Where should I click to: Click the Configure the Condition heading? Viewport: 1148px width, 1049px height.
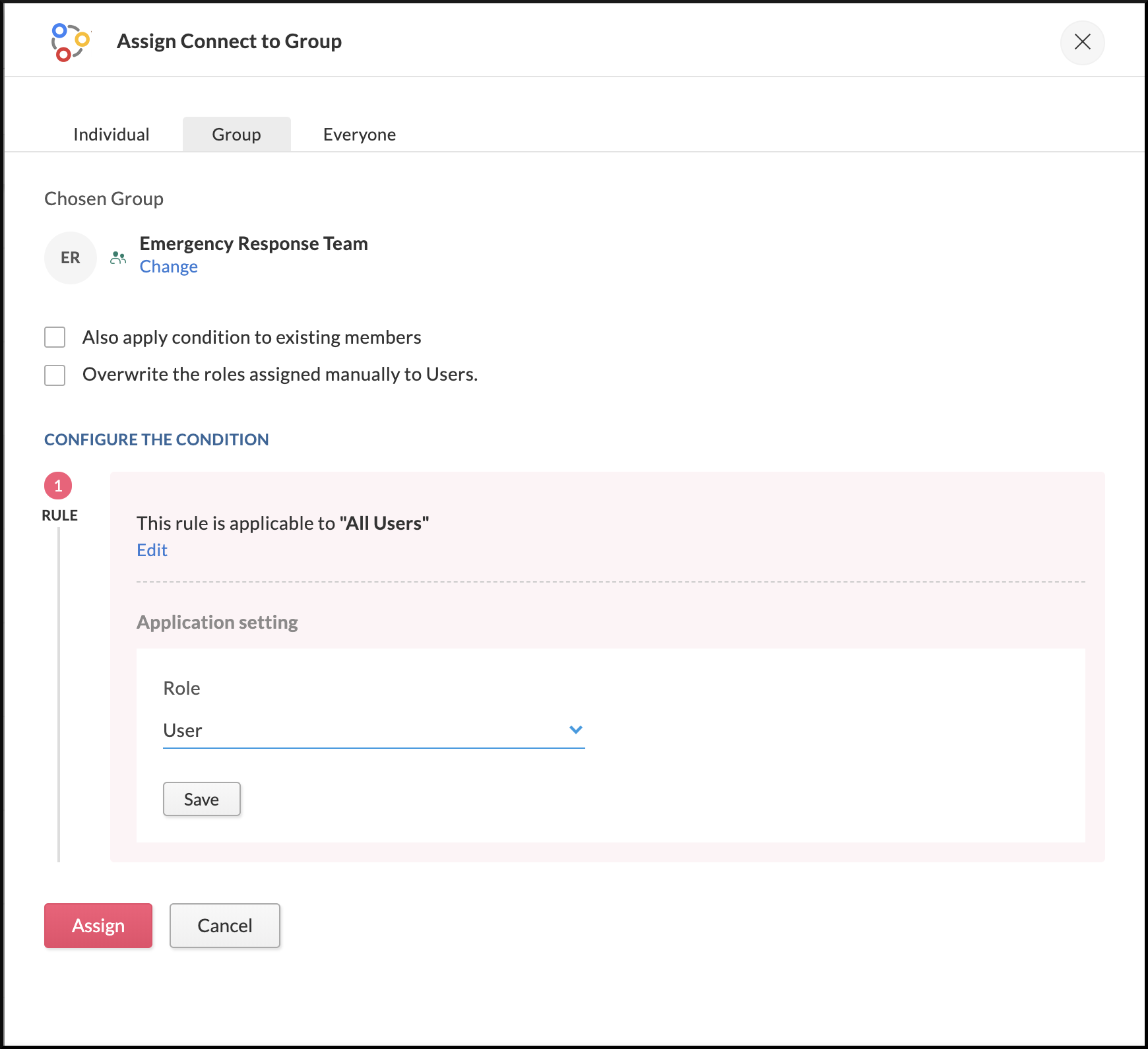click(156, 439)
